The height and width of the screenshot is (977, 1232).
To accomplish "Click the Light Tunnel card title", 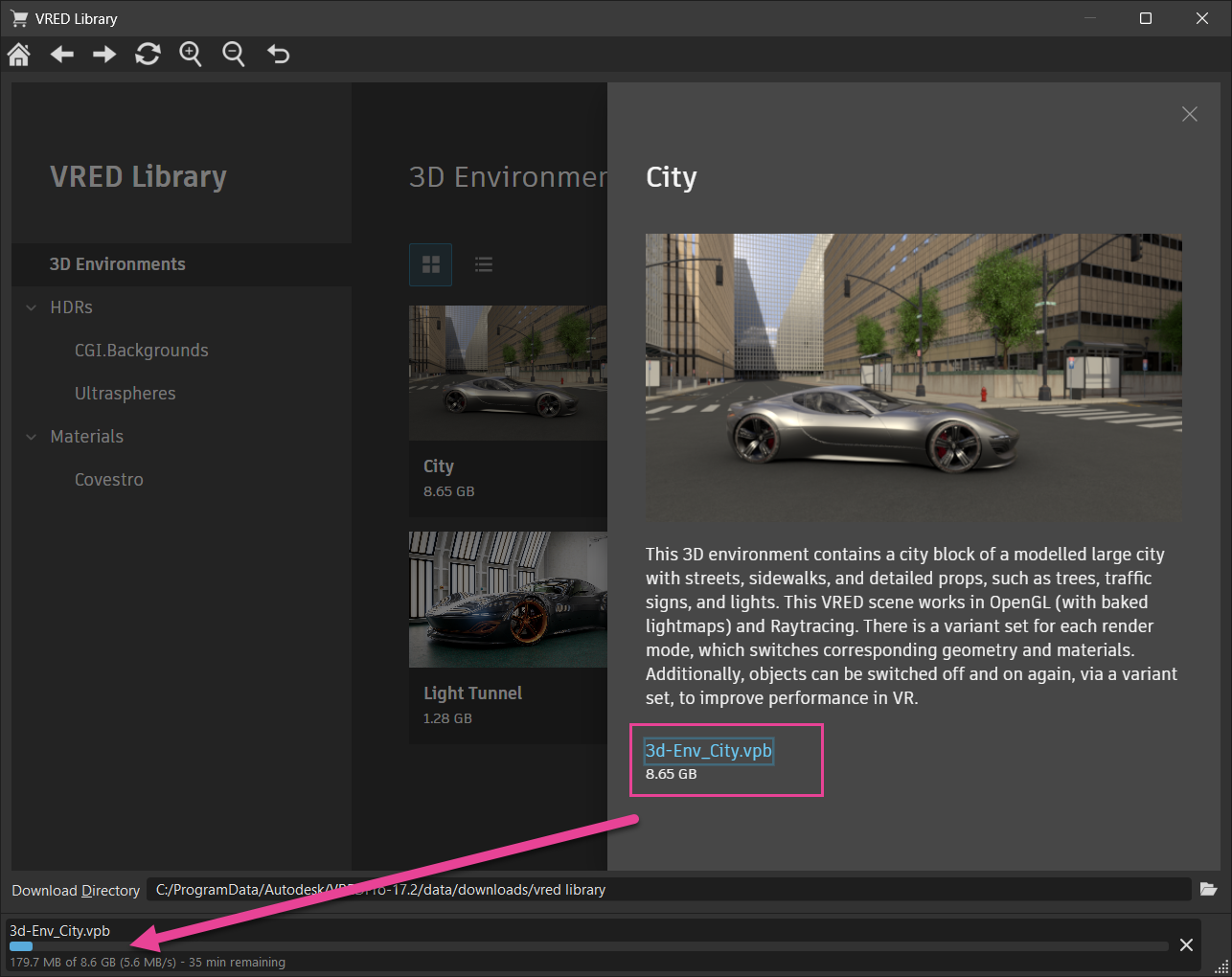I will [473, 693].
